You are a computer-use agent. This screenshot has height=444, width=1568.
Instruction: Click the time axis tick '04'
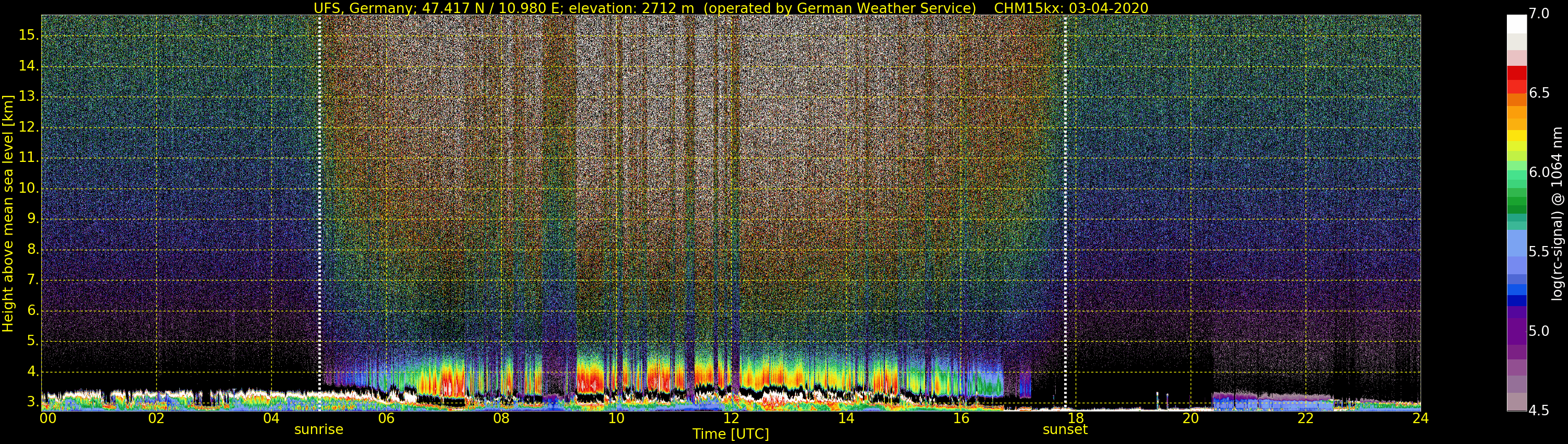(x=271, y=418)
